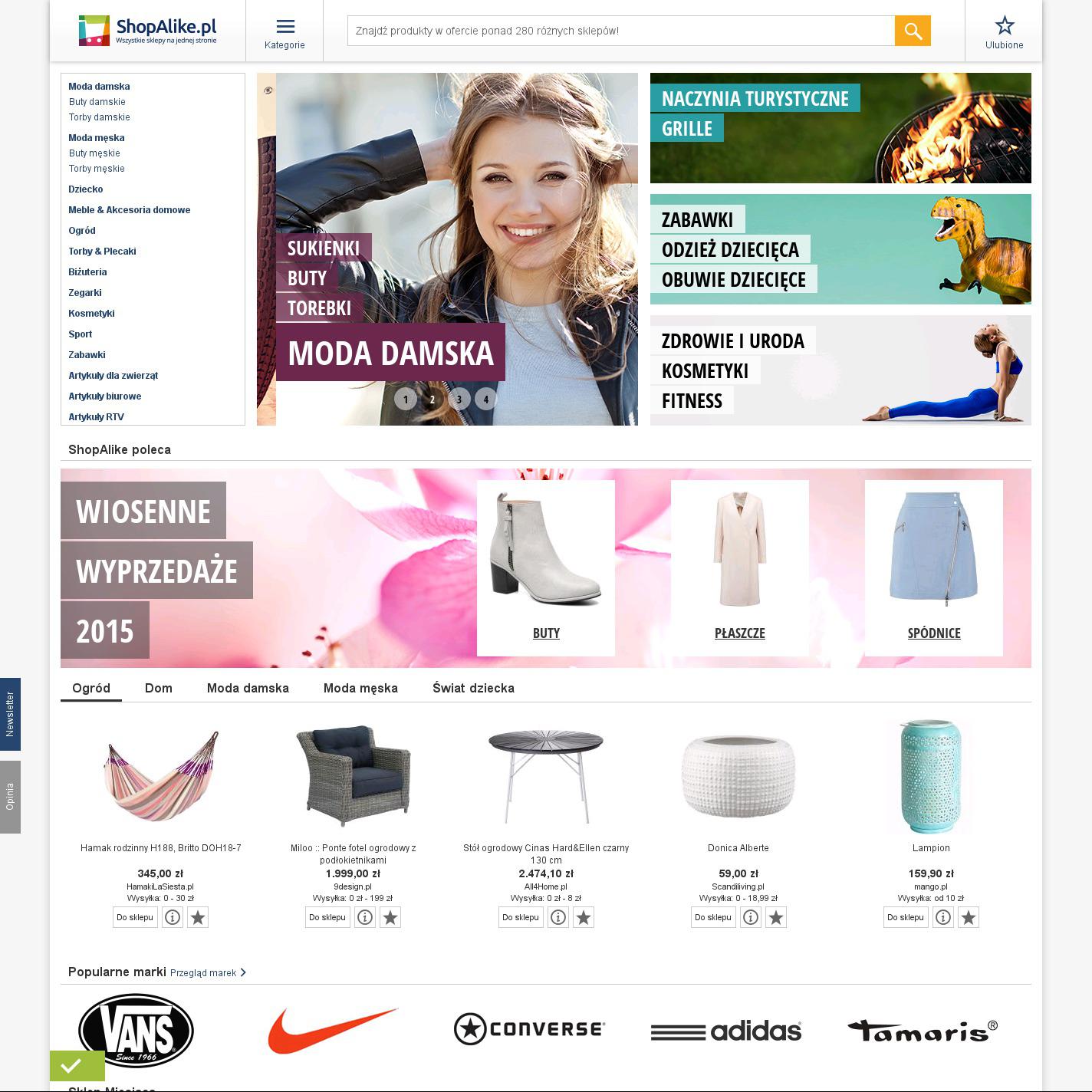Open the Newsletter side tab
Image resolution: width=1092 pixels, height=1092 pixels.
pyautogui.click(x=10, y=714)
